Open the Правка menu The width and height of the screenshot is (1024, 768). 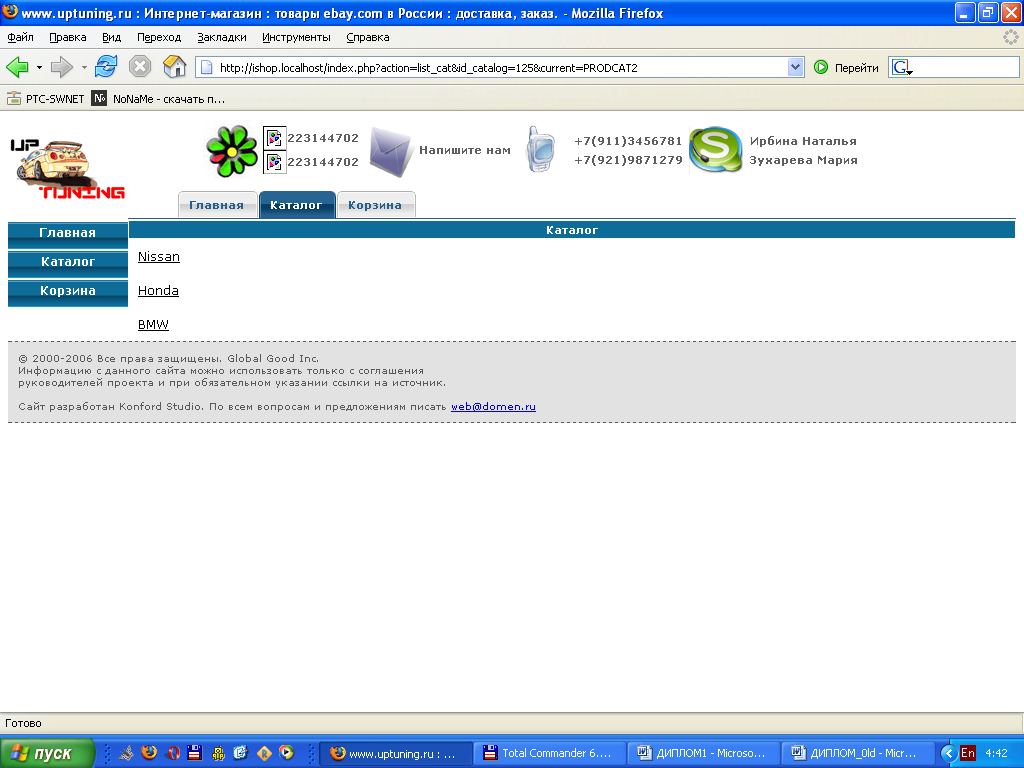[x=68, y=37]
